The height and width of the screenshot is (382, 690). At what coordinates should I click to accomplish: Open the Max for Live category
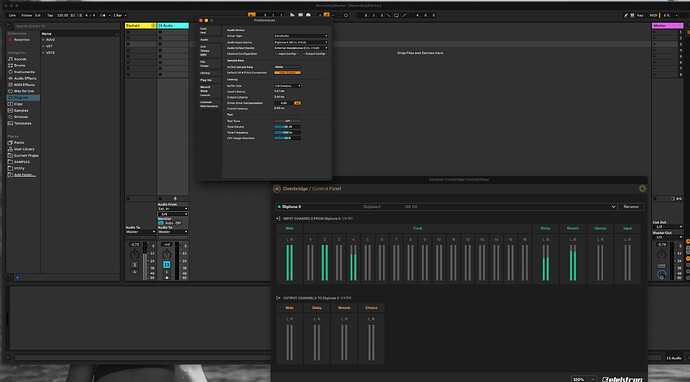(24, 91)
